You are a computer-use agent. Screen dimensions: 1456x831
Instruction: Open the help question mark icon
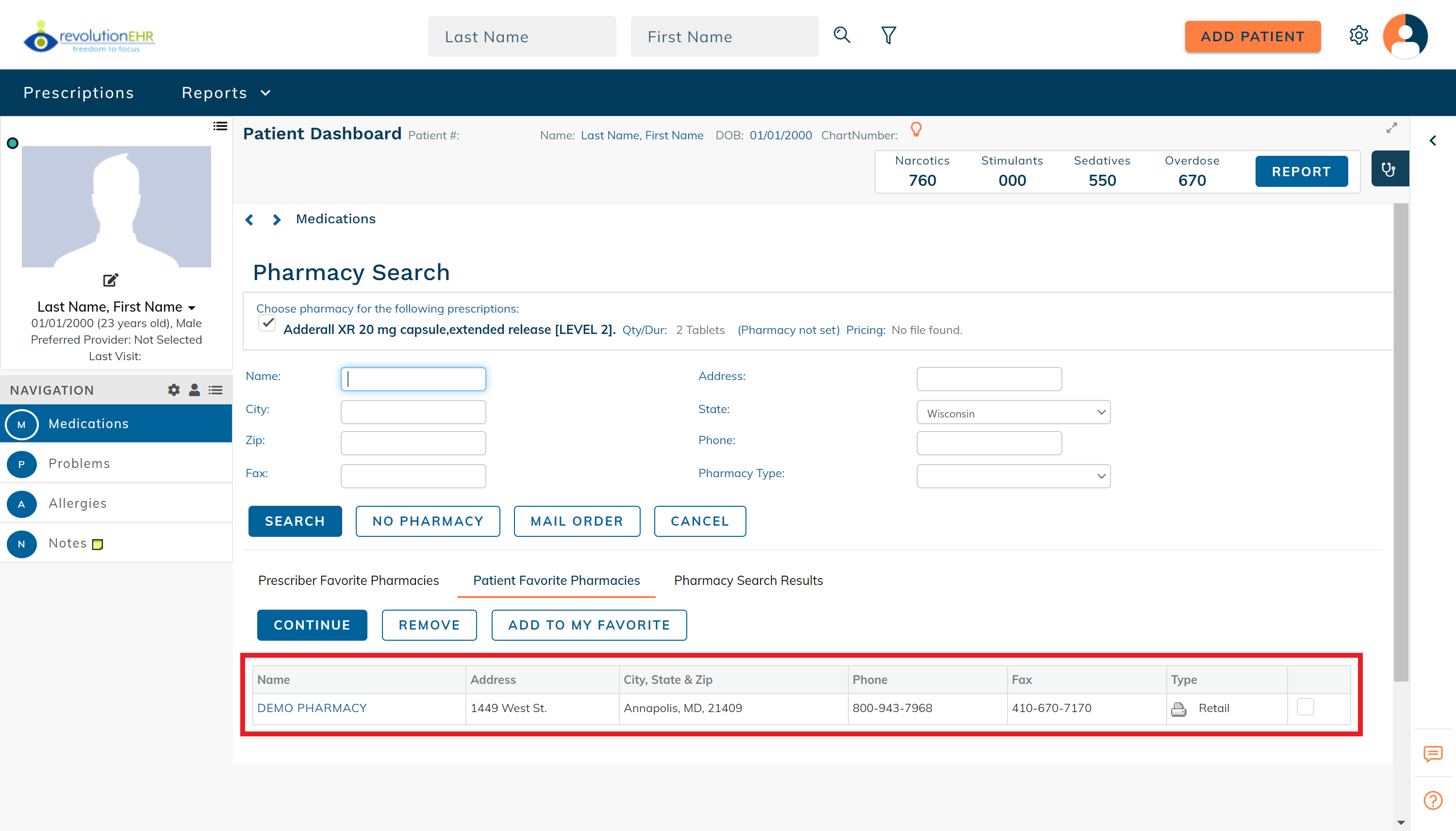[1433, 800]
